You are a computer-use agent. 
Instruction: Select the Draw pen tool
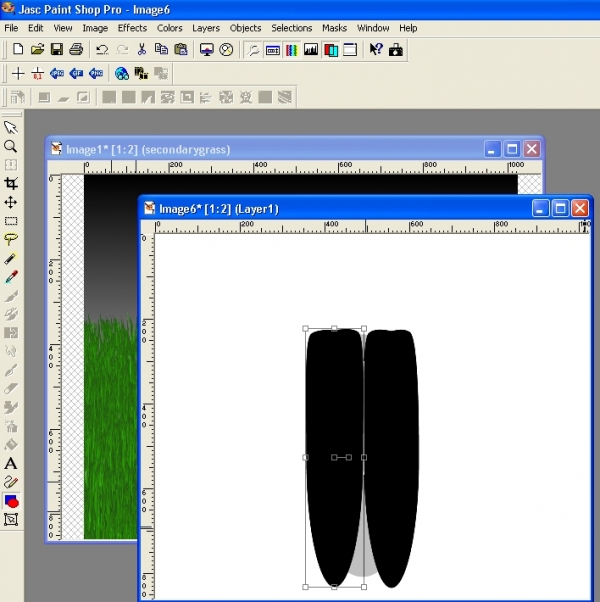[11, 482]
